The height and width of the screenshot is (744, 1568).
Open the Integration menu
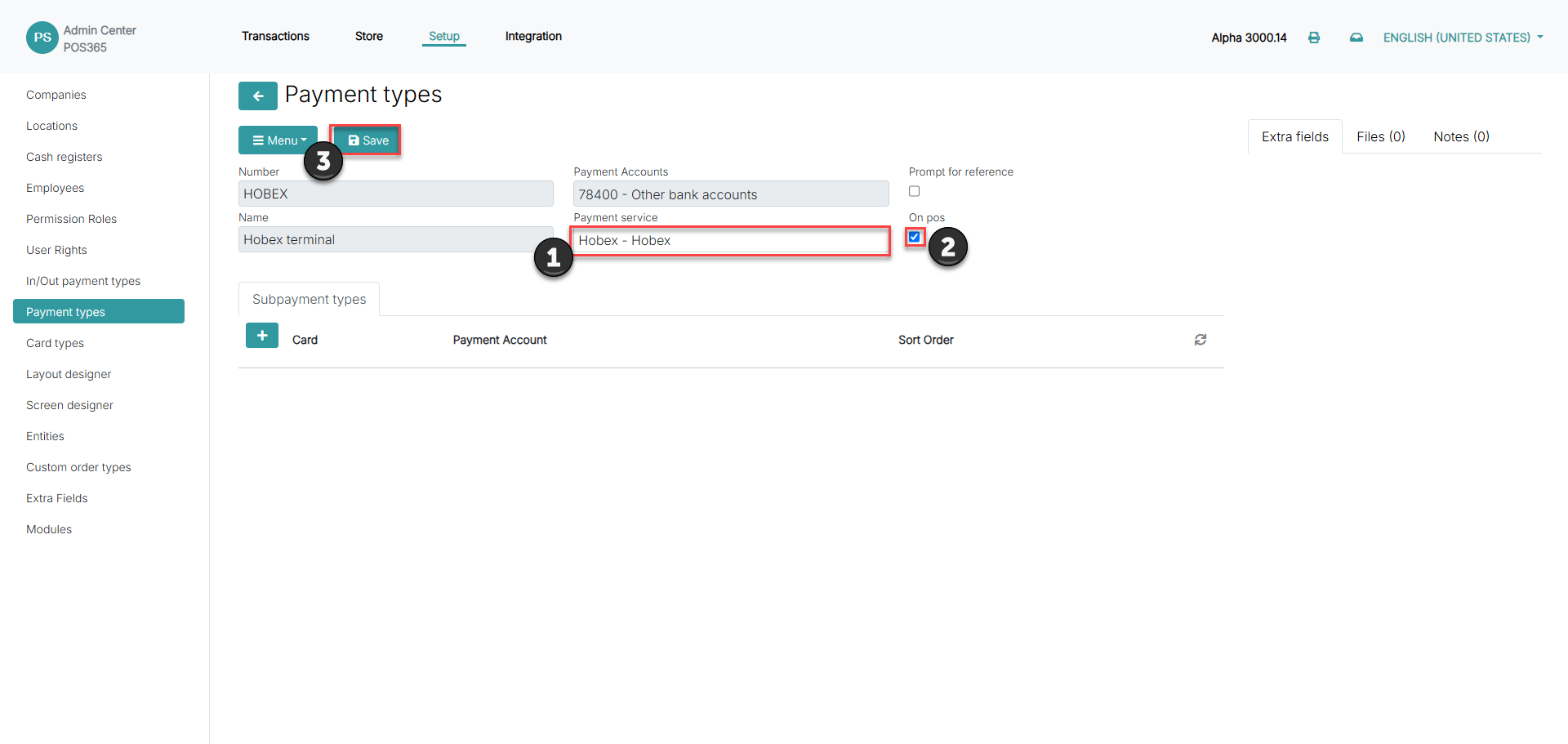click(533, 36)
